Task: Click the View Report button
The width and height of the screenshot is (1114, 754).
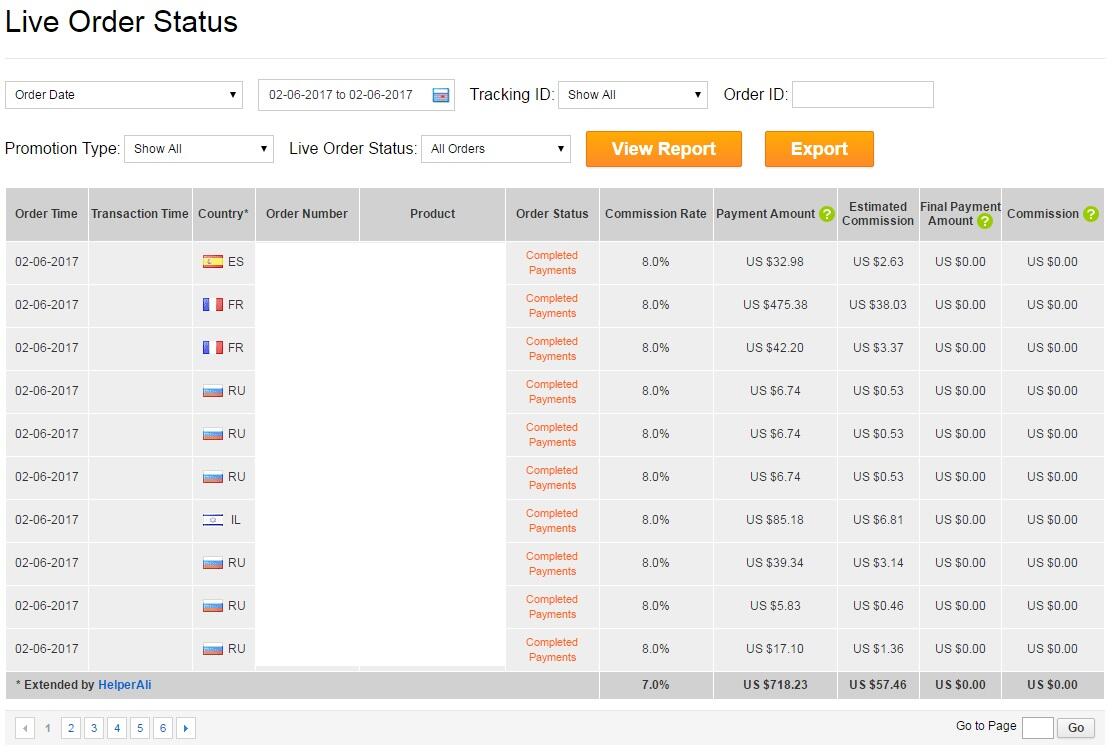Action: point(663,149)
